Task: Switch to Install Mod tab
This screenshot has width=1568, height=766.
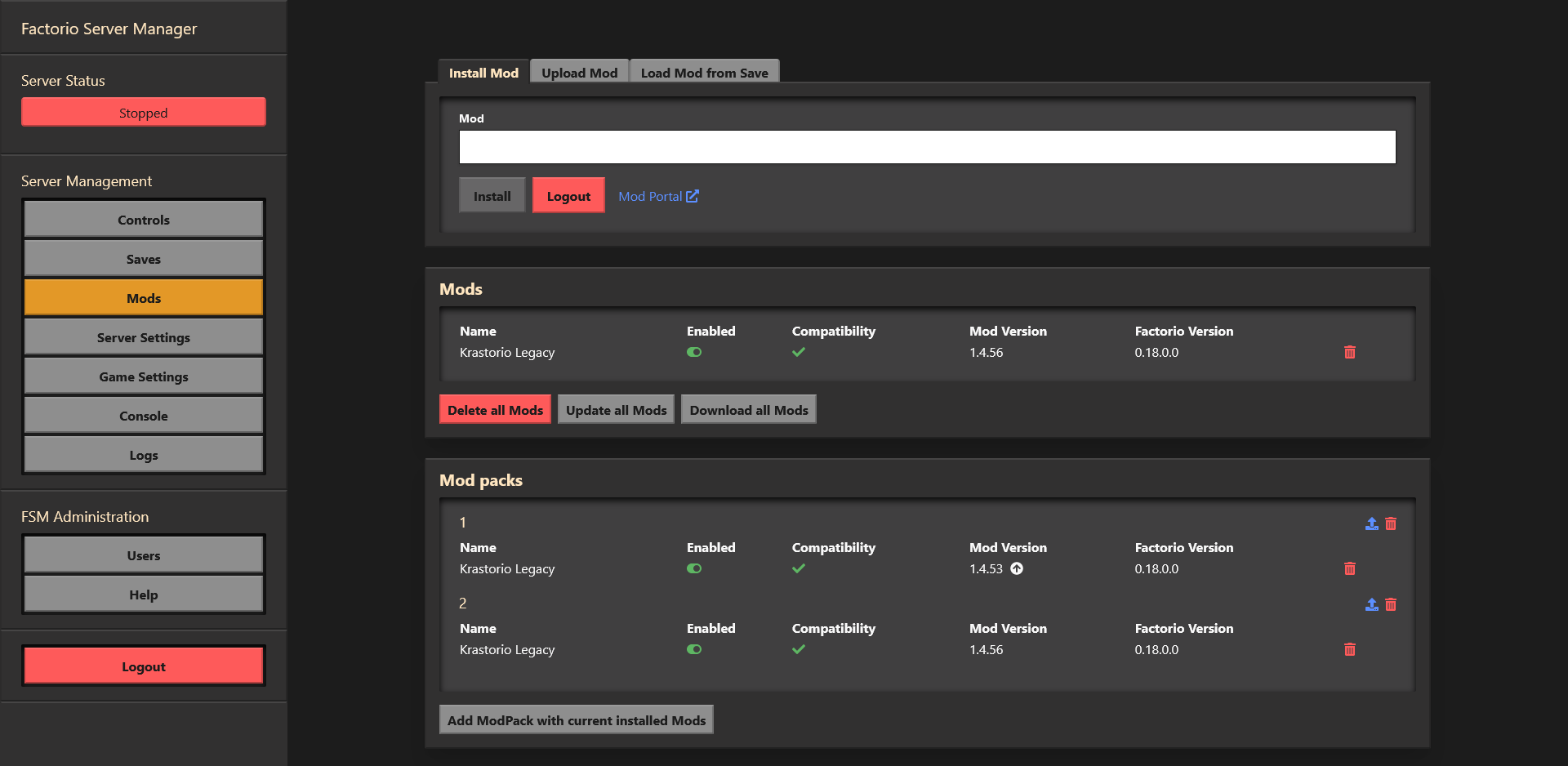Action: (x=483, y=72)
